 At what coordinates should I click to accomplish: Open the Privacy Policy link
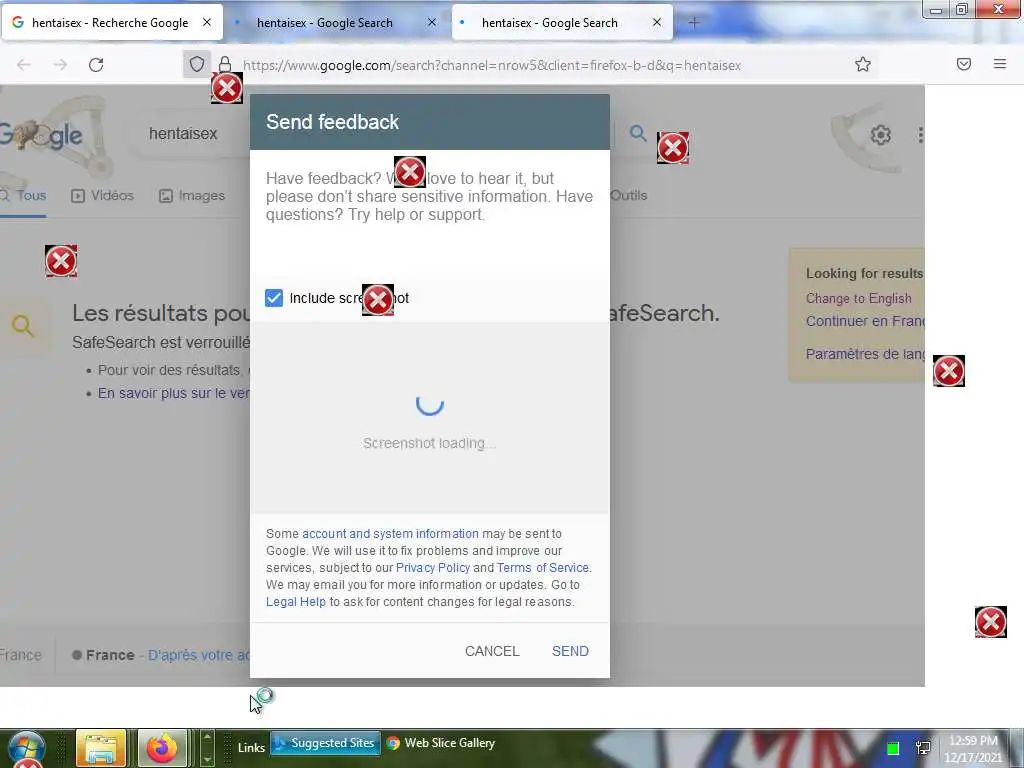(433, 568)
